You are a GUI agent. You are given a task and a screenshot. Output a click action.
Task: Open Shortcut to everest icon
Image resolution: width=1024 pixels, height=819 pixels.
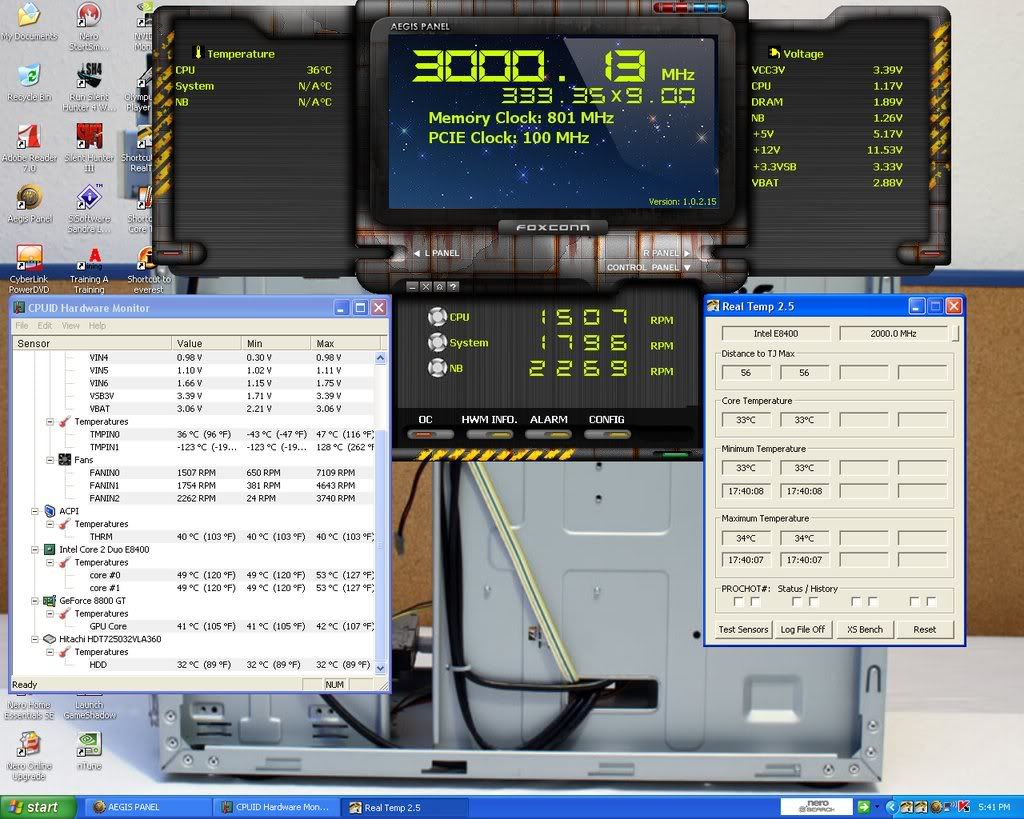click(x=148, y=270)
